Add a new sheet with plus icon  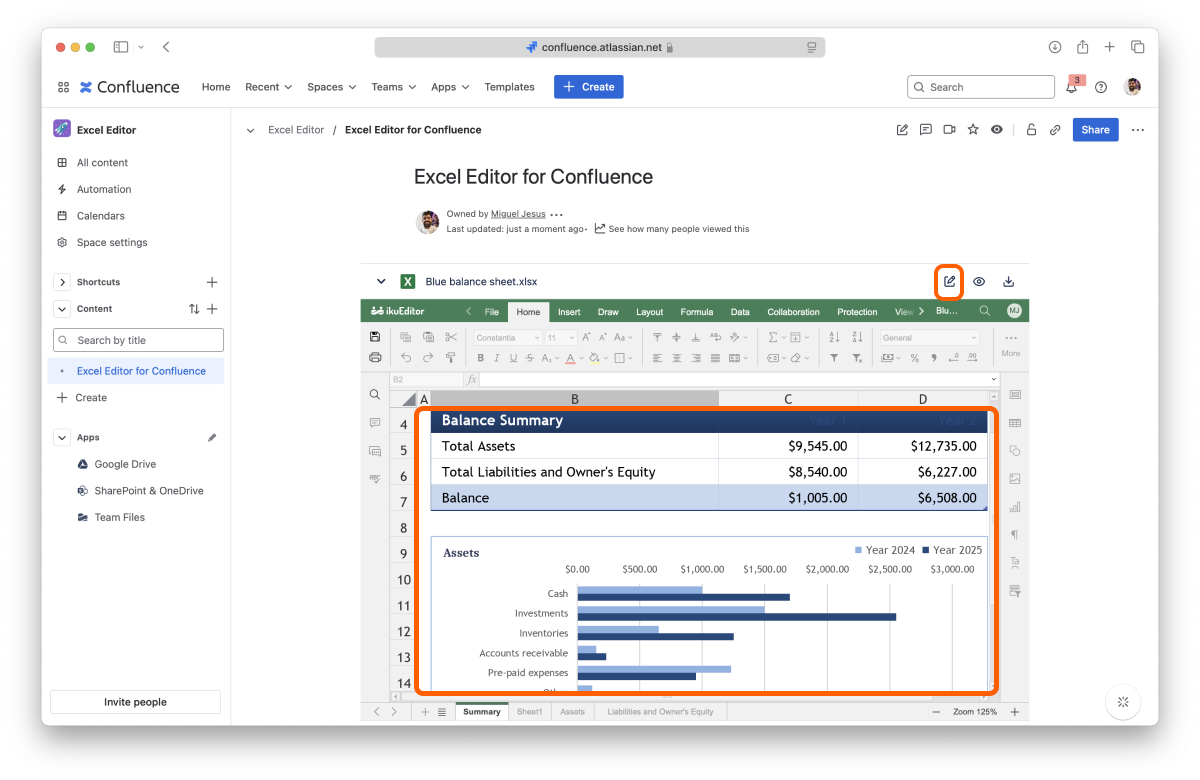pos(425,712)
